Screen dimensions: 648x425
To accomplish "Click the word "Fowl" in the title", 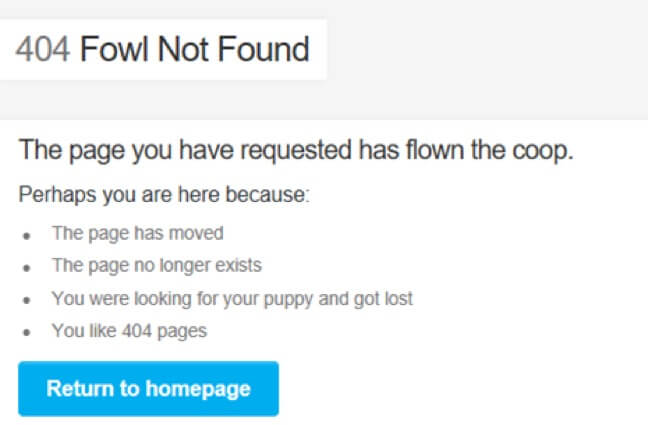I will click(113, 49).
